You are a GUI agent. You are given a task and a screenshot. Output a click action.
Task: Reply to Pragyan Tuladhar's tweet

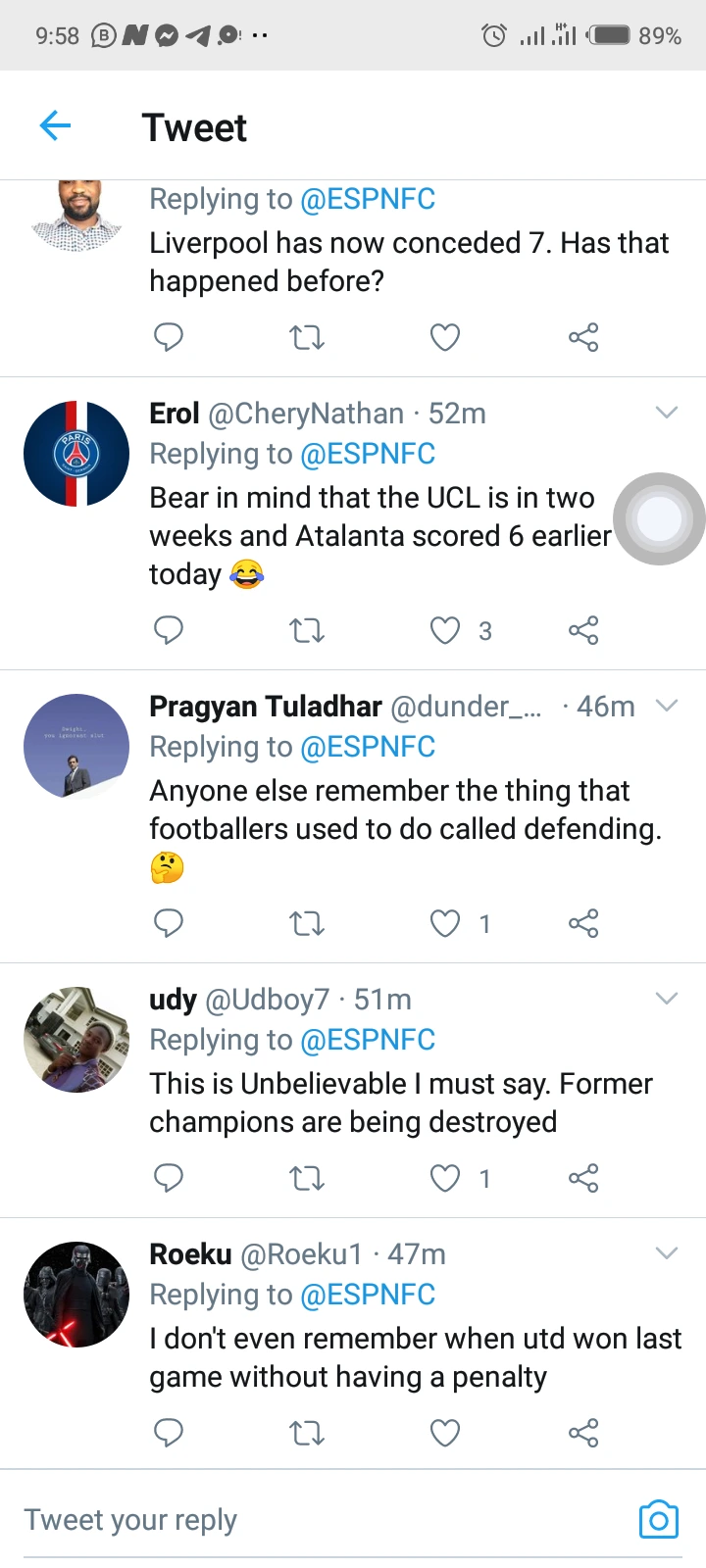[x=169, y=923]
